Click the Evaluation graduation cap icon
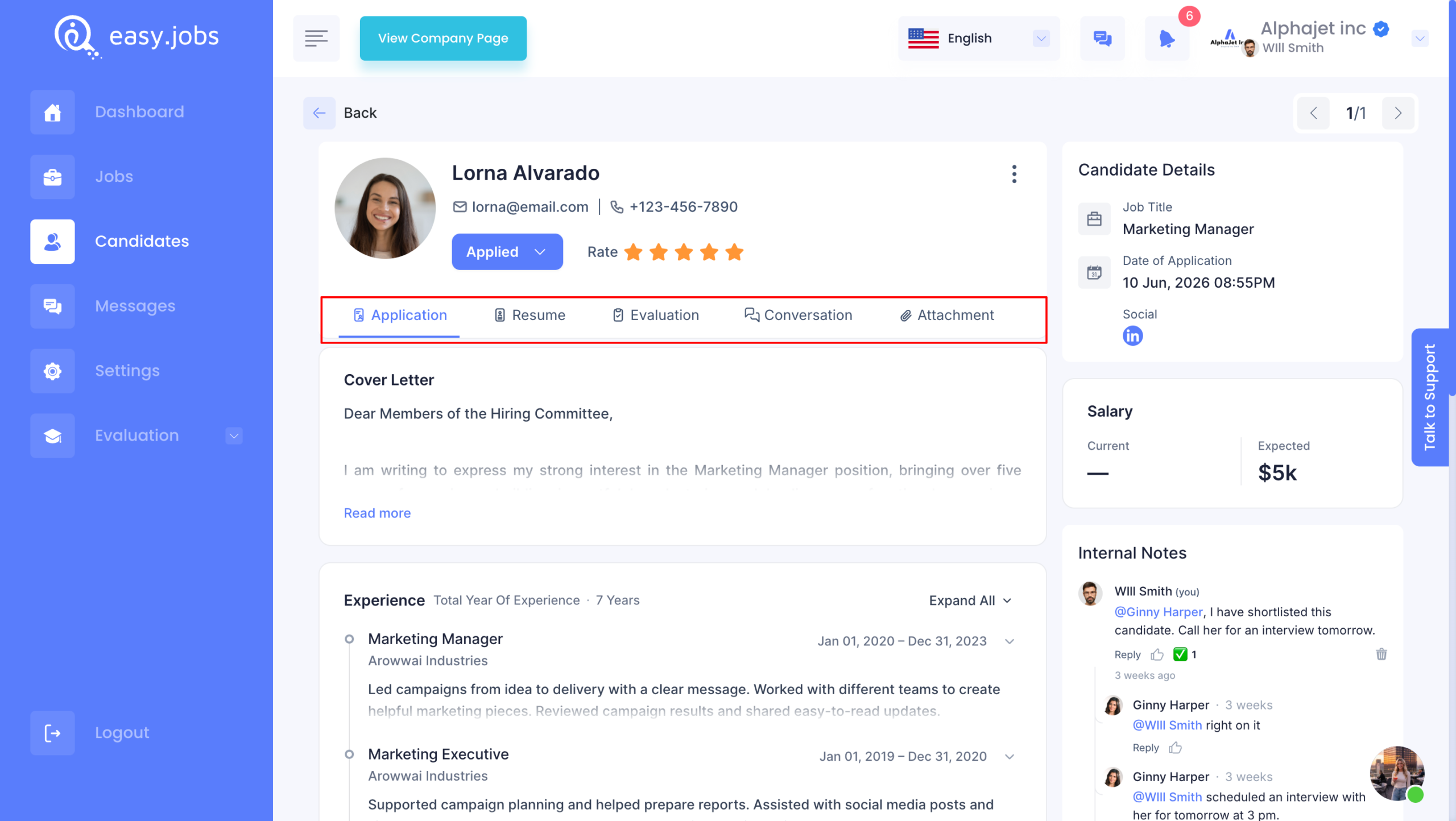The height and width of the screenshot is (821, 1456). [52, 436]
